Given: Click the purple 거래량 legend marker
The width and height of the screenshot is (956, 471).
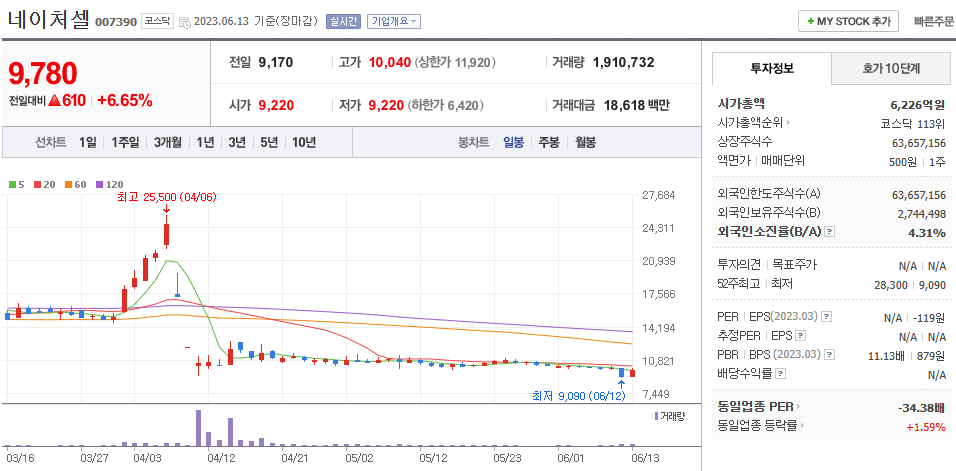Looking at the screenshot, I should [656, 416].
